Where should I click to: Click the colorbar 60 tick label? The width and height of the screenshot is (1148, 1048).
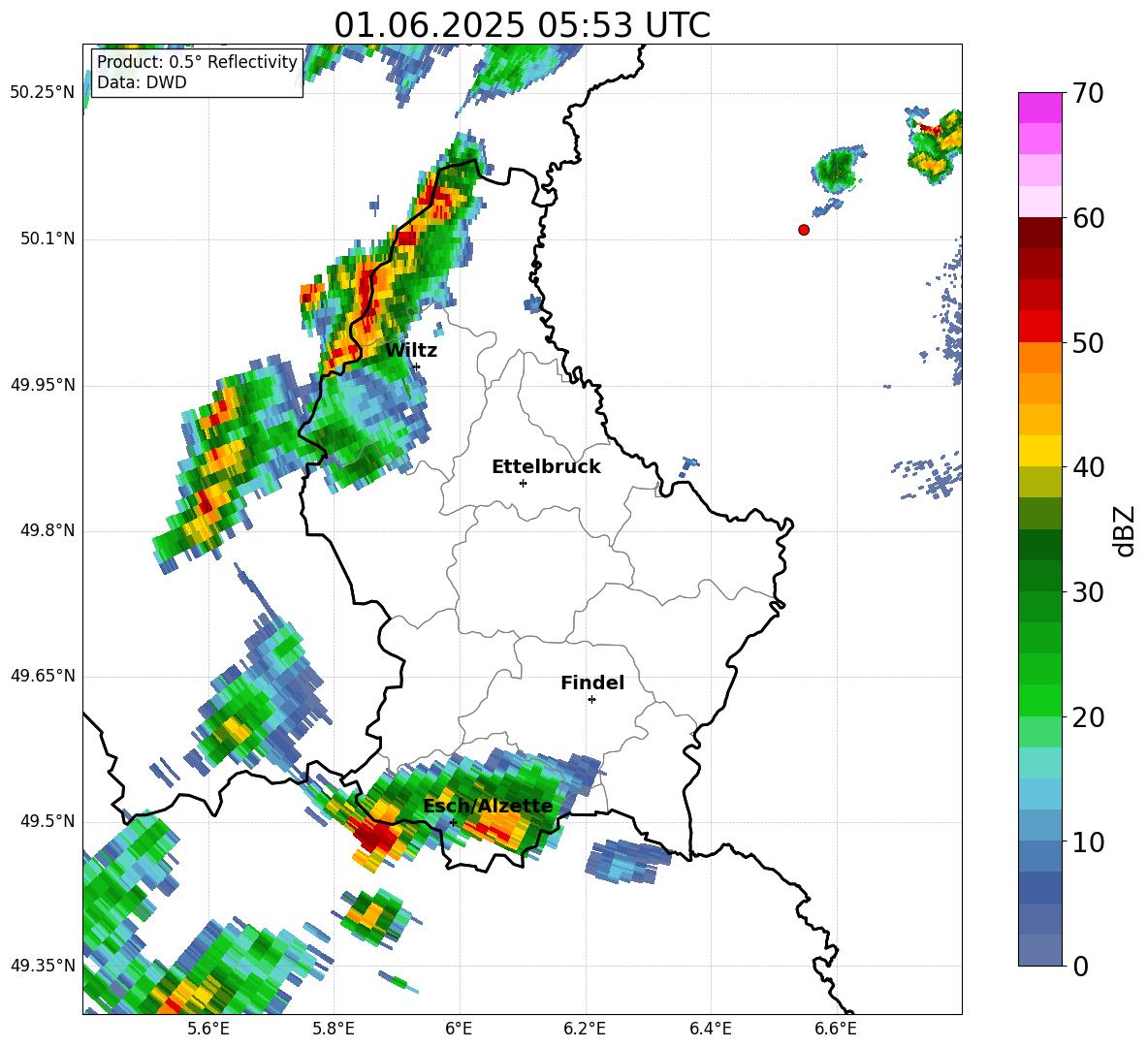tap(1088, 218)
